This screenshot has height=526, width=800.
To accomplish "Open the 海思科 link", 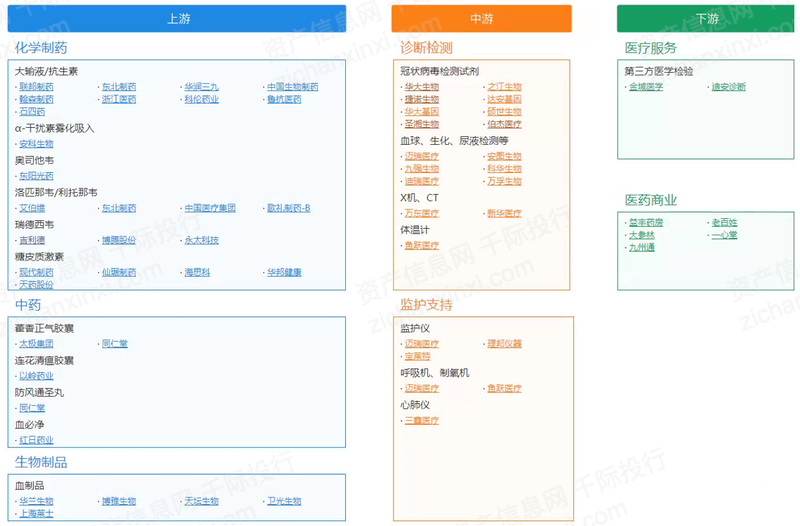I will (x=197, y=272).
